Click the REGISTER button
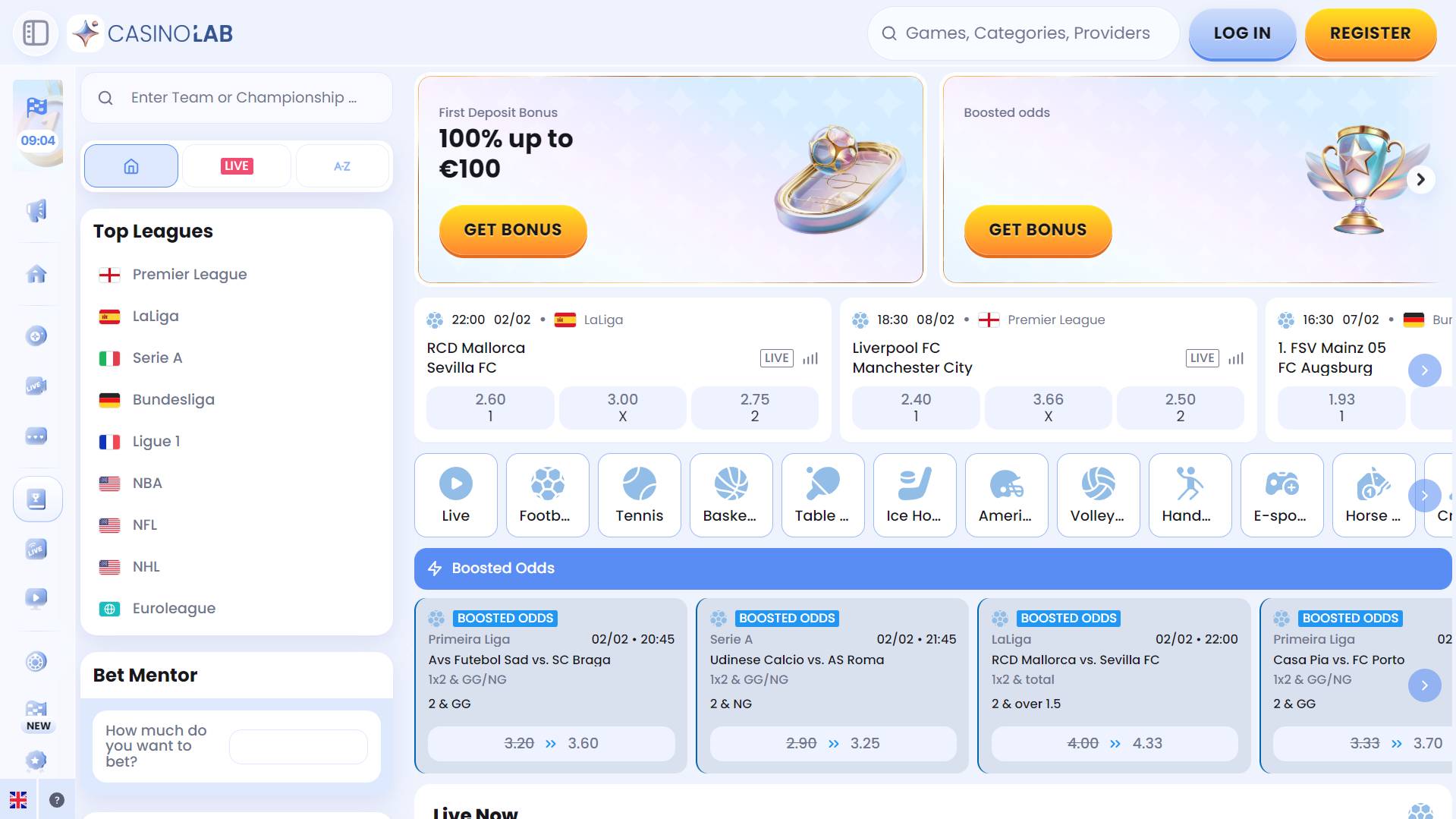The image size is (1456, 819). pyautogui.click(x=1370, y=33)
